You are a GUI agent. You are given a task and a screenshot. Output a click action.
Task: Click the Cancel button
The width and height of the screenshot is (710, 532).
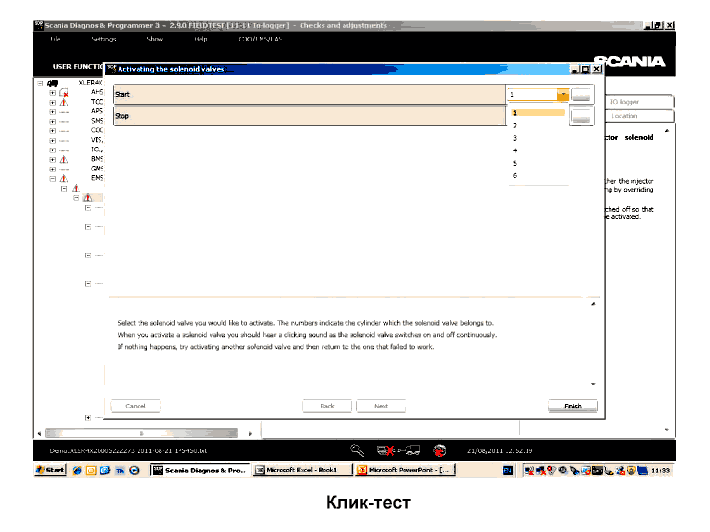(136, 406)
